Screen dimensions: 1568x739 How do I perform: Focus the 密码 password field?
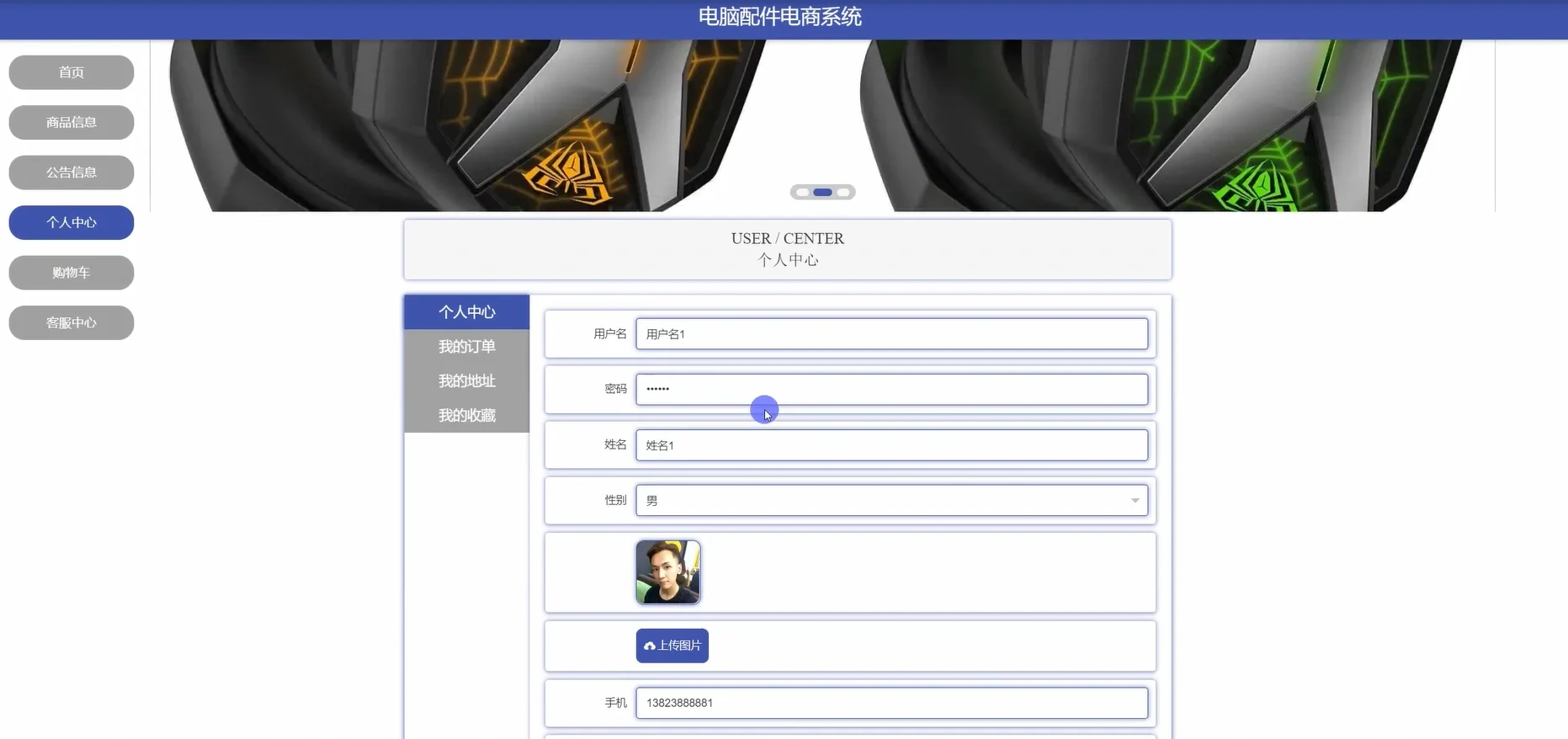click(892, 390)
